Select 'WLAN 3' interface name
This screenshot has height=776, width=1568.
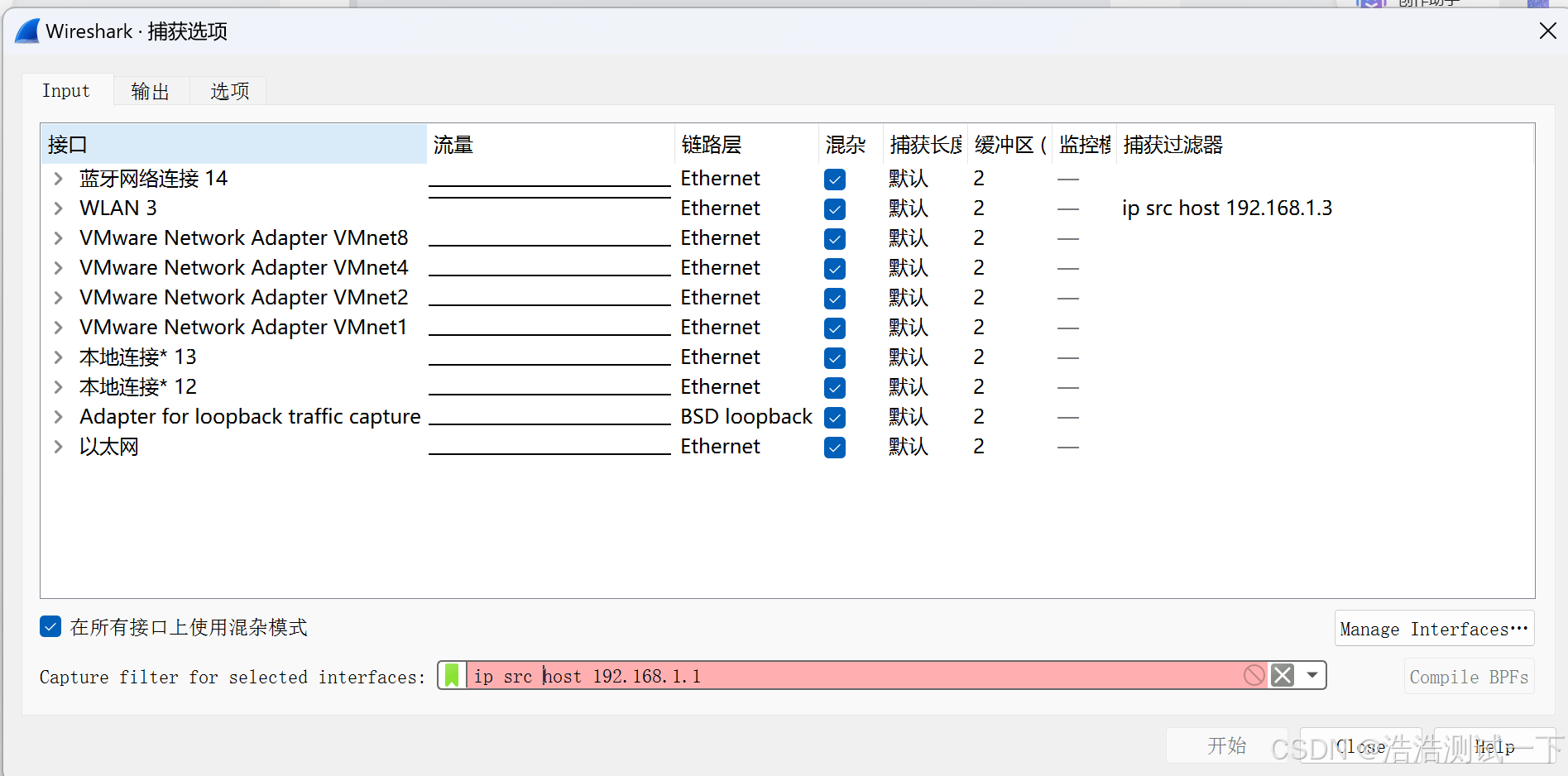pyautogui.click(x=118, y=208)
